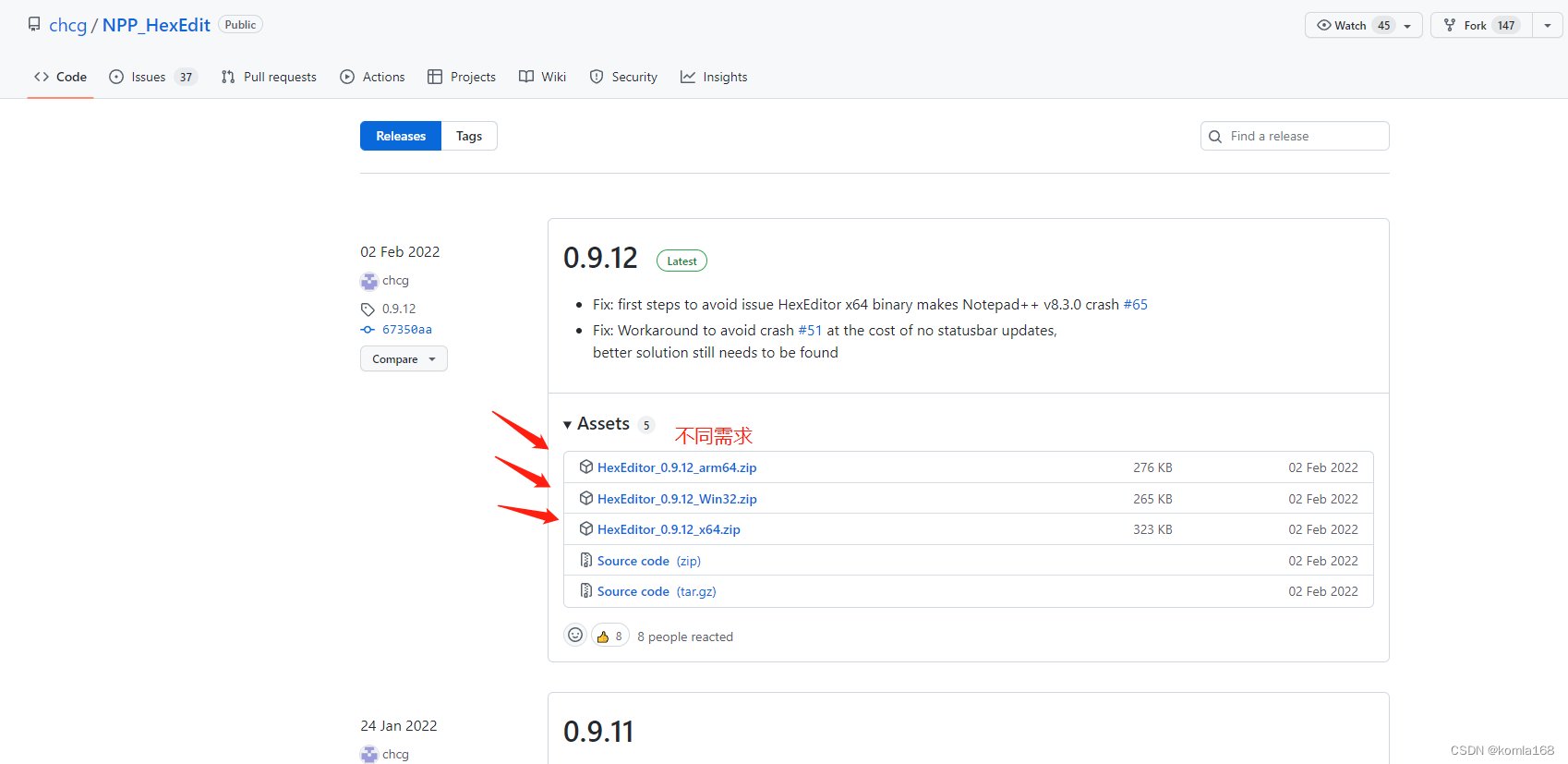Open the dropdown arrow next to Fork
This screenshot has height=764, width=1568.
1548,26
